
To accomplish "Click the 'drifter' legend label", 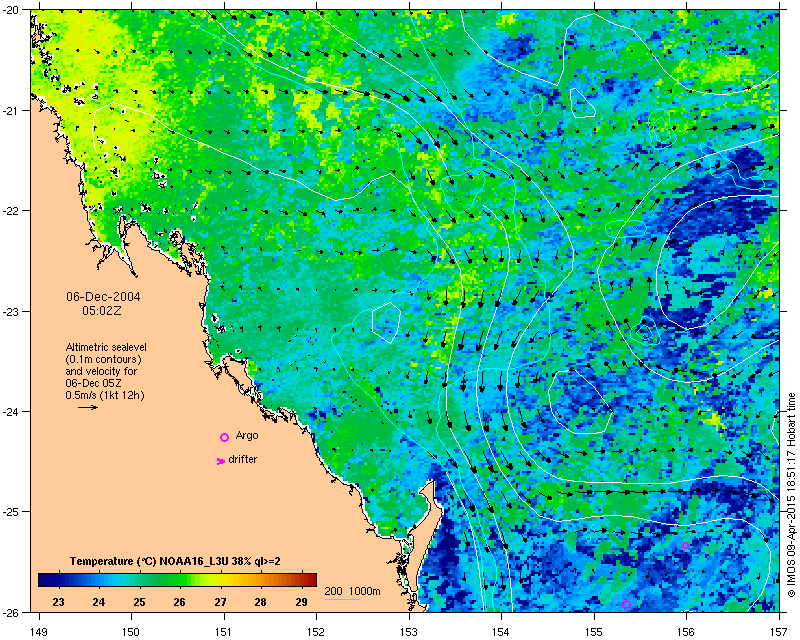I will pos(242,459).
